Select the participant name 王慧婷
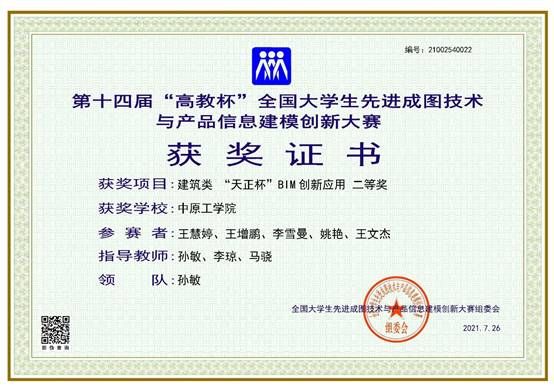Viewport: 554px width, 391px height. 195,234
